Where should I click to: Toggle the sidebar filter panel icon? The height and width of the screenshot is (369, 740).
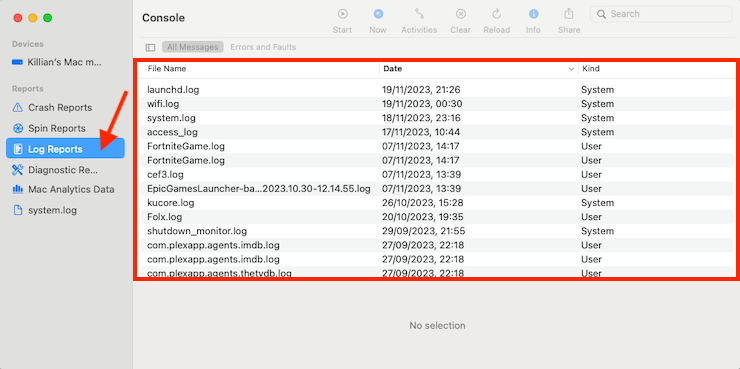150,47
